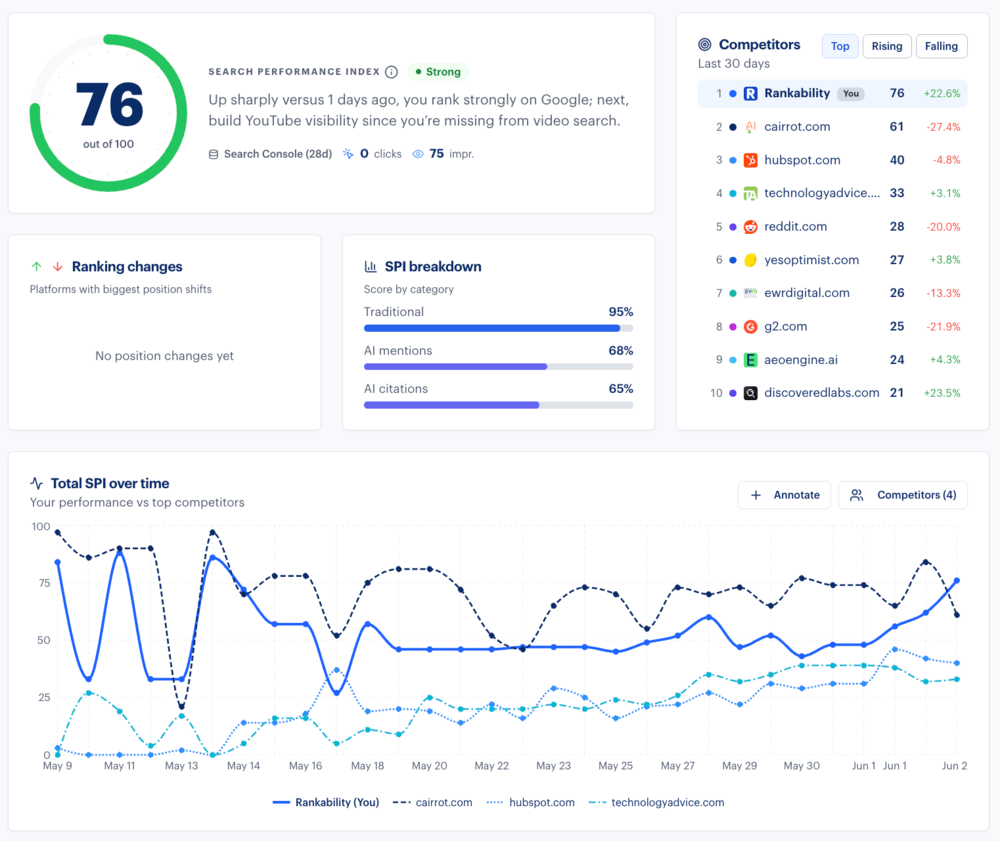Image resolution: width=1000 pixels, height=841 pixels.
Task: Open the Rankability competitor row name
Action: click(797, 94)
